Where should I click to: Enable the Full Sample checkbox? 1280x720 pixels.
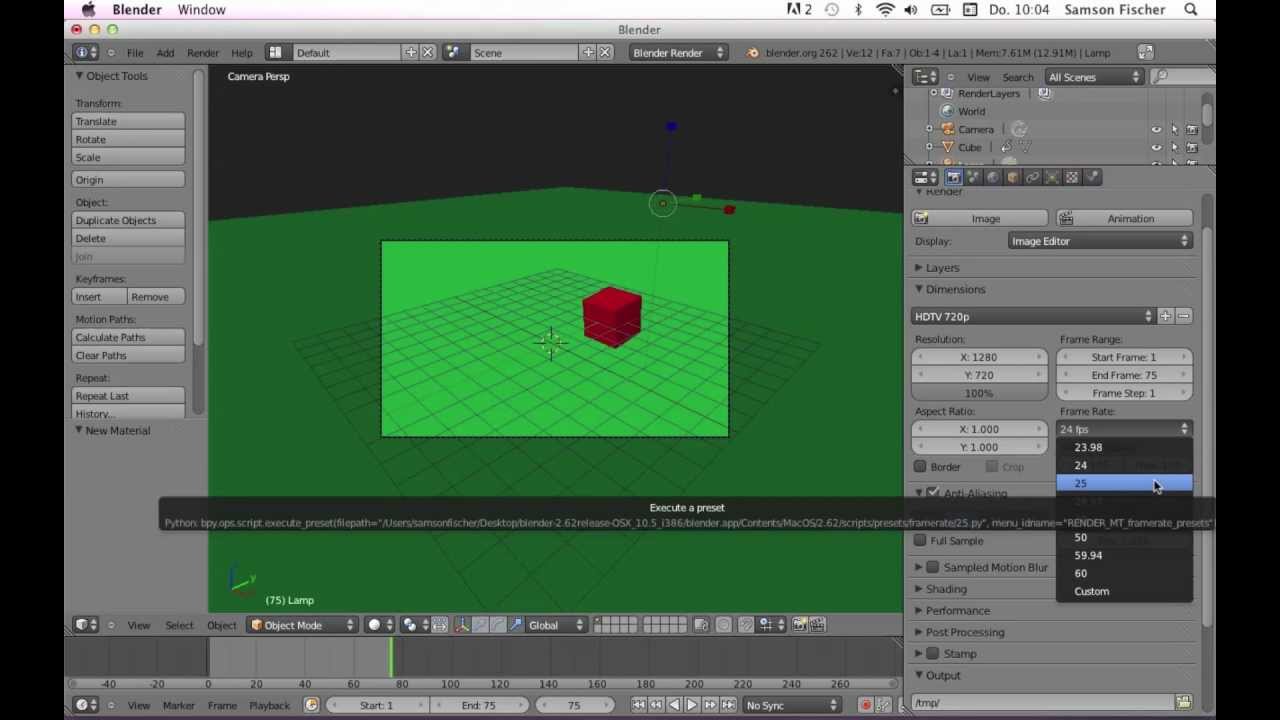(920, 541)
